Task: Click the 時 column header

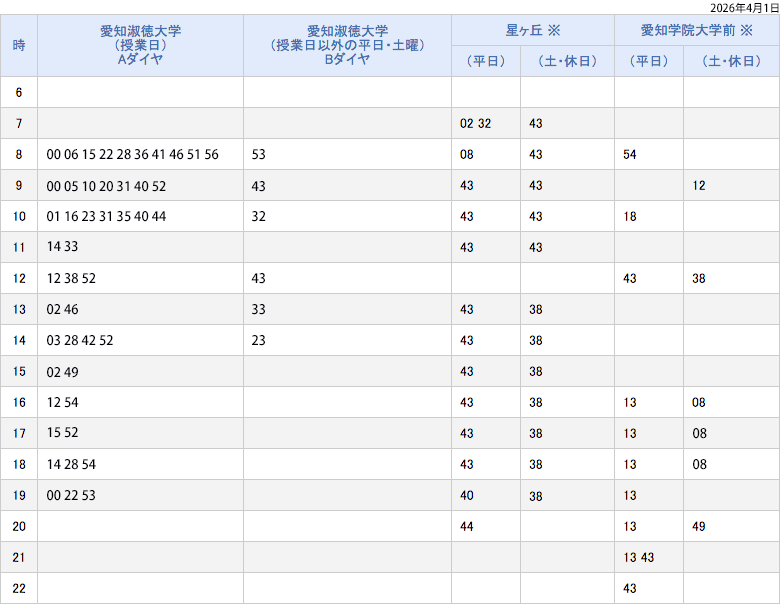Action: 19,46
